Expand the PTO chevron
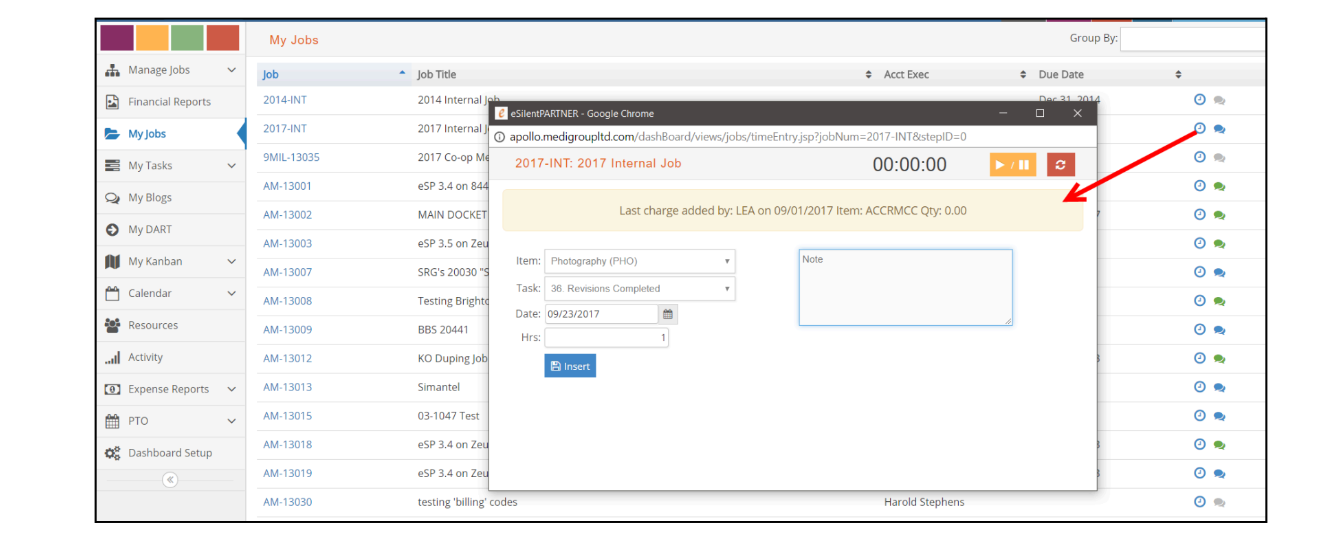This screenshot has height=533, width=1322. (x=232, y=421)
